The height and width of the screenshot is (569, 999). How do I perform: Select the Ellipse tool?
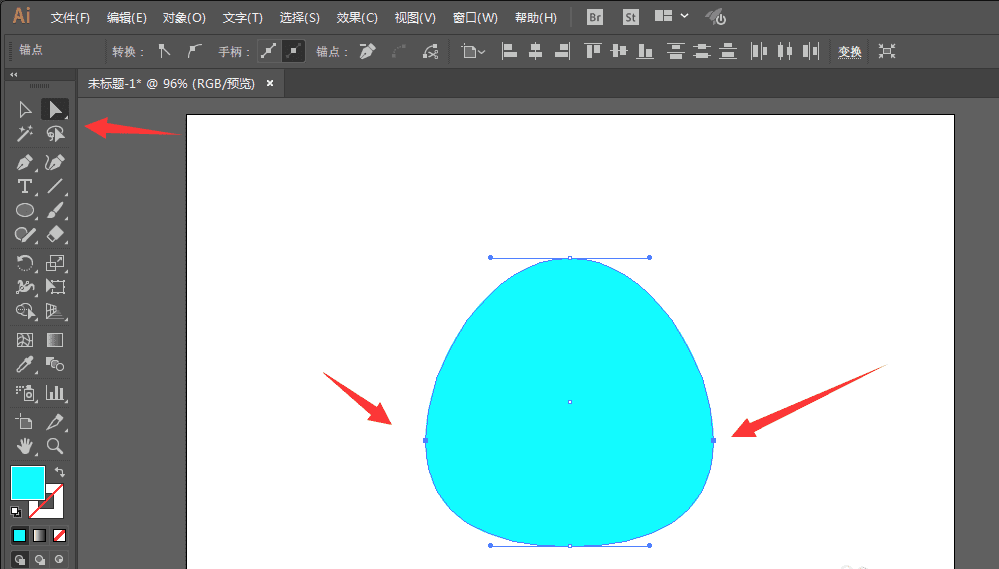click(25, 210)
